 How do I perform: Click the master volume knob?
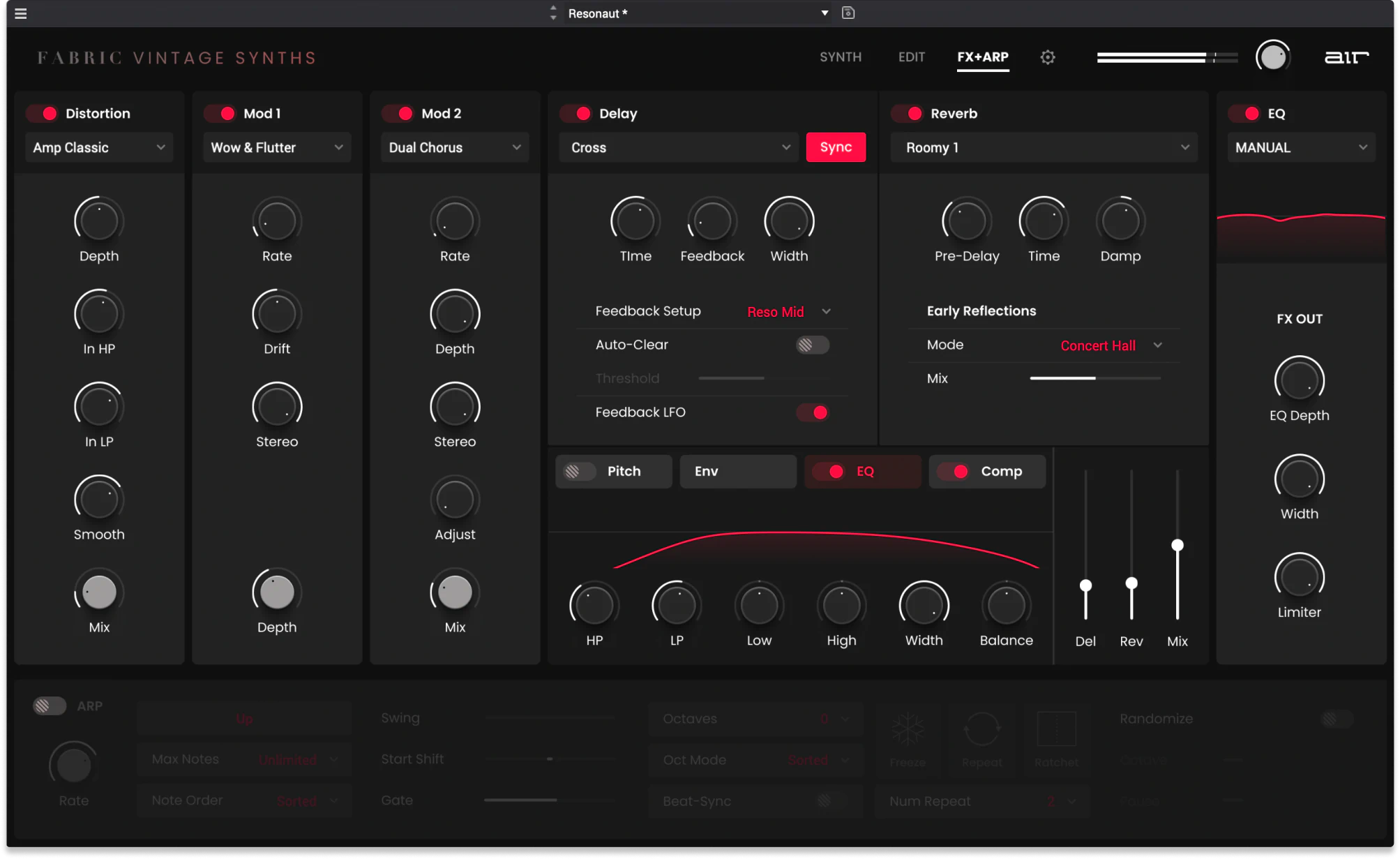click(1273, 57)
